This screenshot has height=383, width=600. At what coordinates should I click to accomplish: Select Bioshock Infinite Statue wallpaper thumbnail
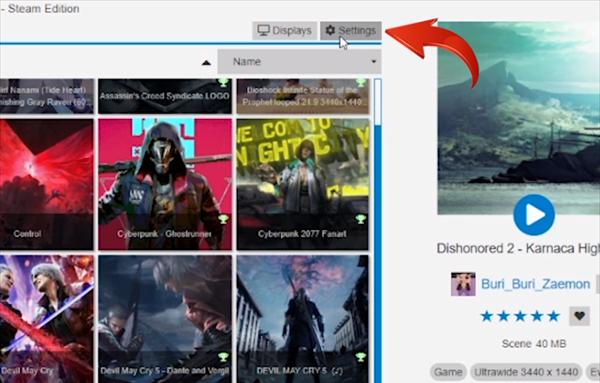(303, 96)
